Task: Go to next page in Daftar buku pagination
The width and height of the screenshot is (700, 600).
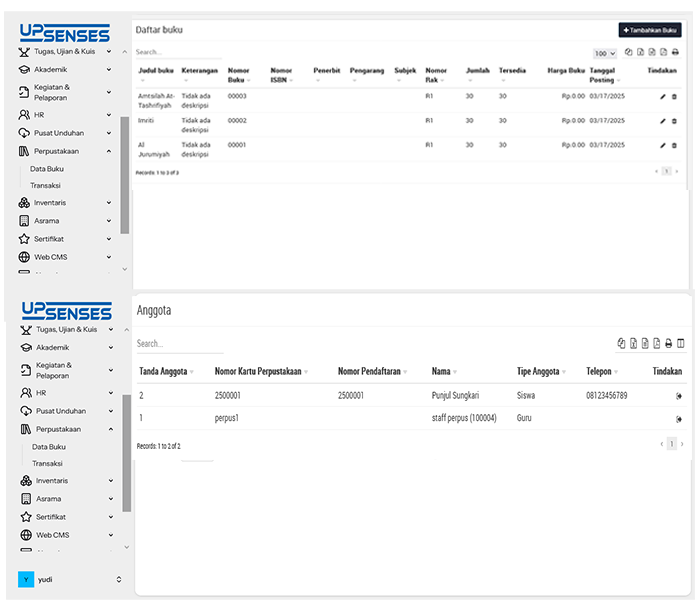Action: [x=677, y=171]
